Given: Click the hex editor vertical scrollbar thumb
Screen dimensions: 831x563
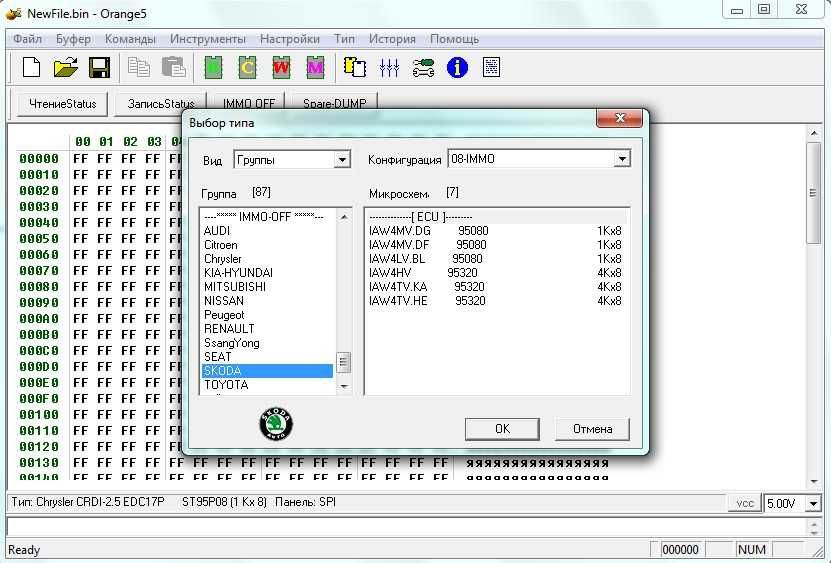Looking at the screenshot, I should pyautogui.click(x=814, y=193).
